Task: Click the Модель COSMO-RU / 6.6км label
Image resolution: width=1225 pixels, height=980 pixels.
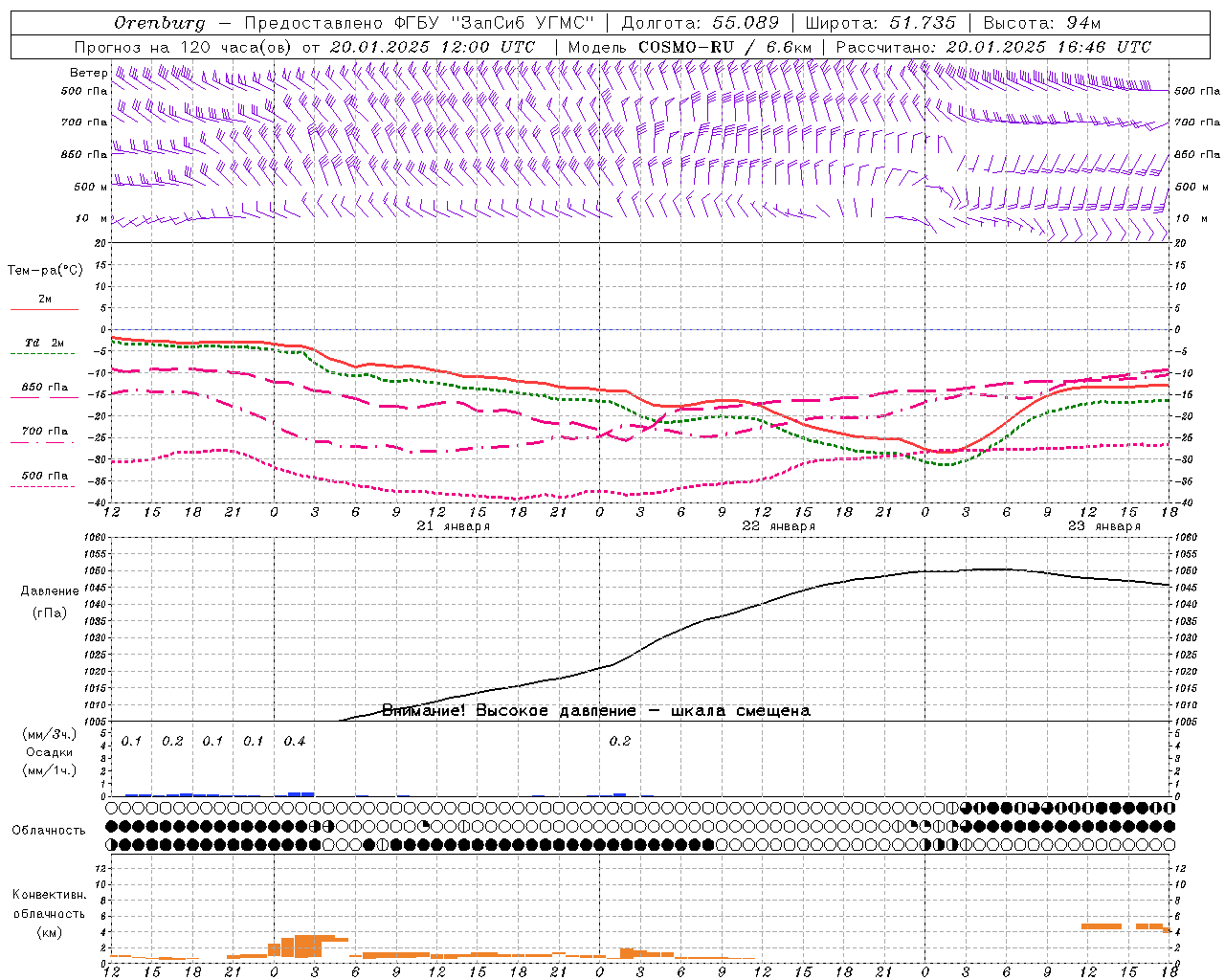Action: 689,47
